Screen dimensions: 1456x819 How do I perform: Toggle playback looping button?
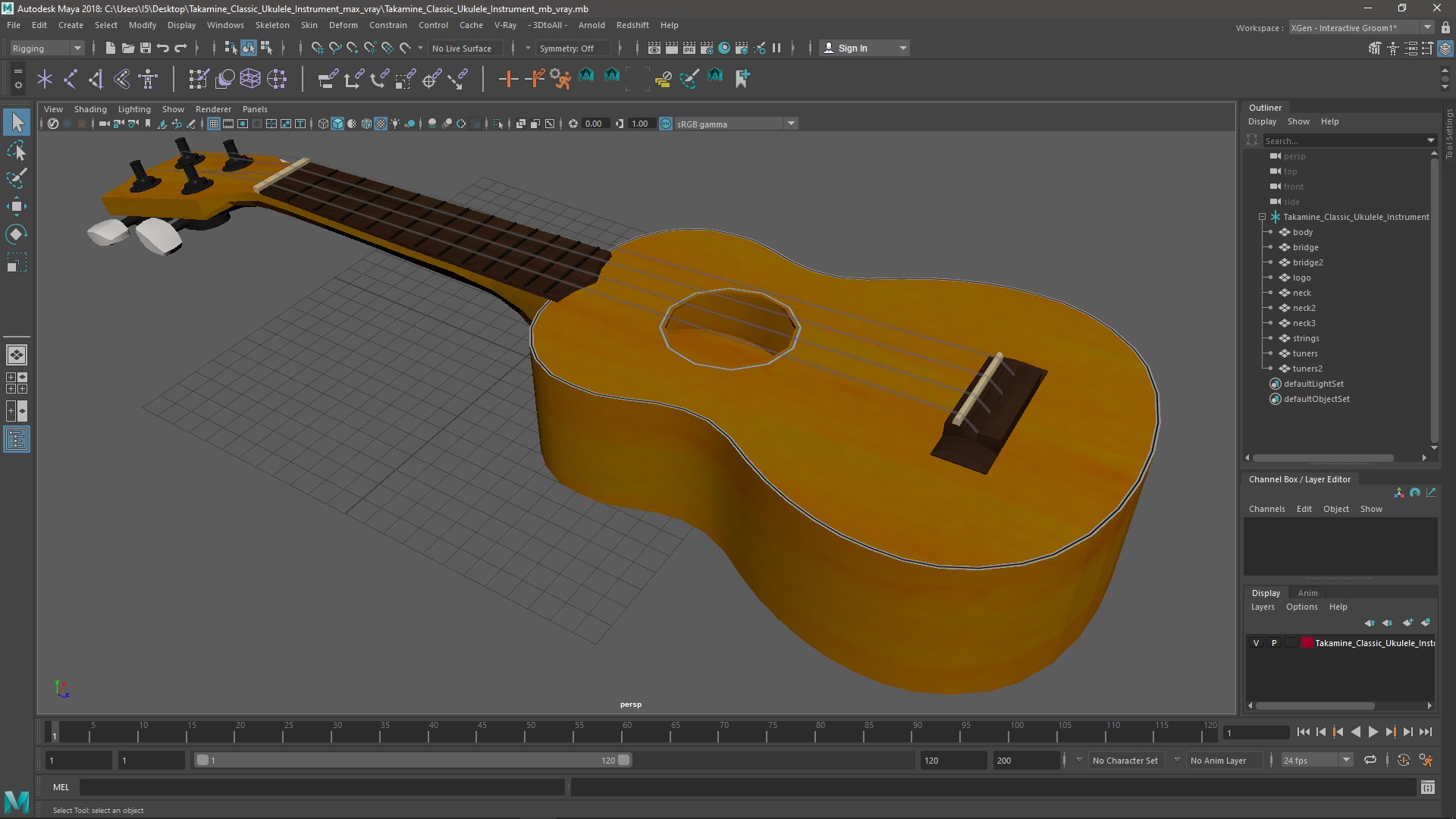tap(1370, 760)
